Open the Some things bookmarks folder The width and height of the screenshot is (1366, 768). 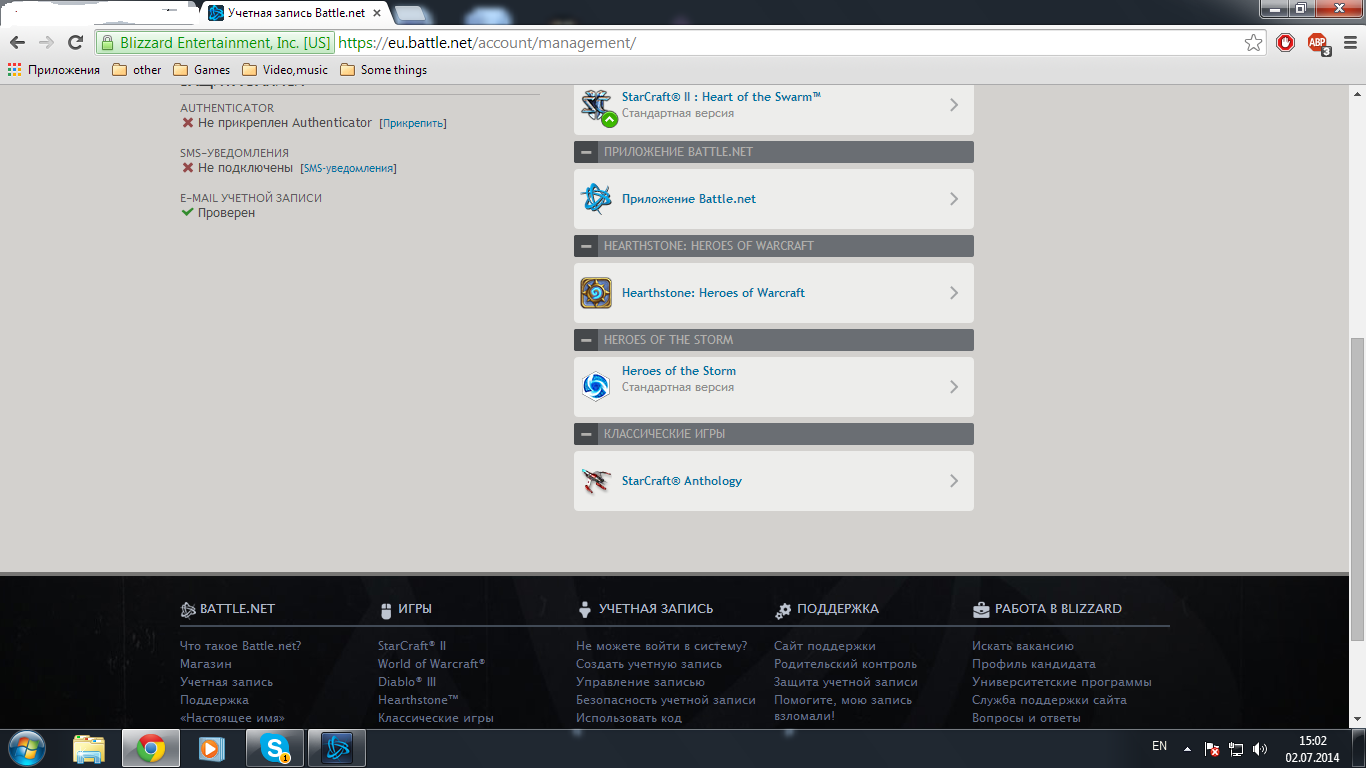[x=384, y=70]
